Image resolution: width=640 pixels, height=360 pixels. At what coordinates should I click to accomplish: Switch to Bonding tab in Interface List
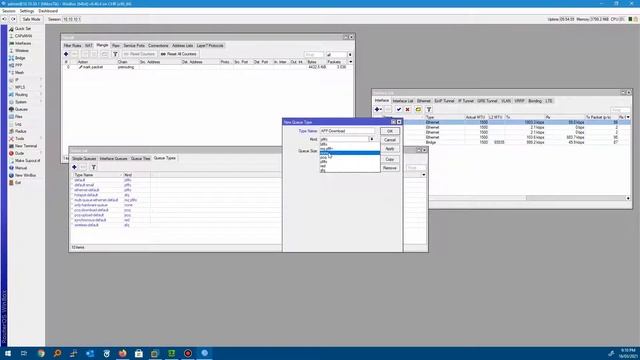tap(535, 101)
